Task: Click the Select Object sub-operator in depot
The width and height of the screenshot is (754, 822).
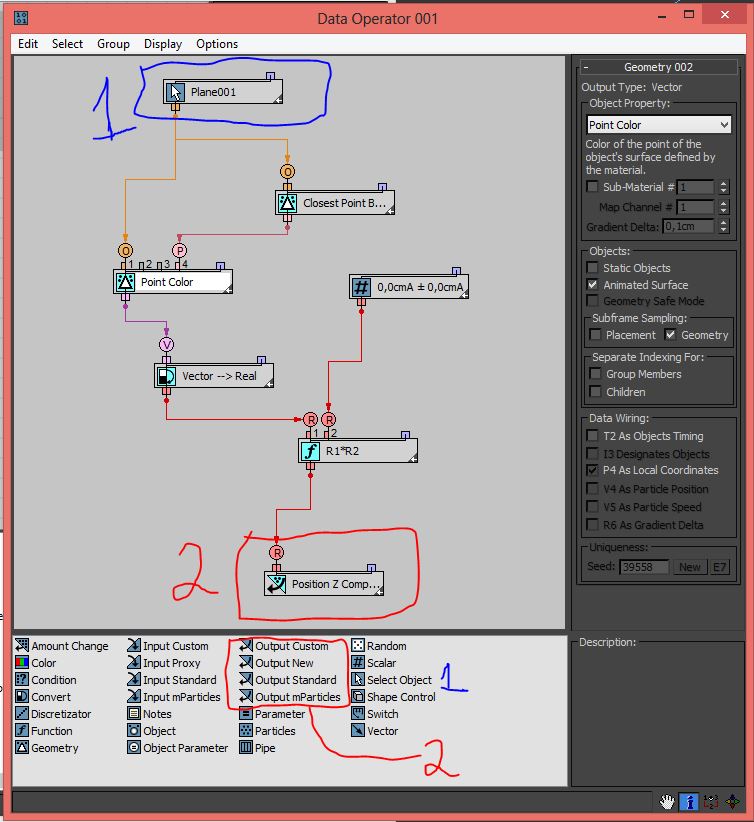Action: click(x=358, y=680)
